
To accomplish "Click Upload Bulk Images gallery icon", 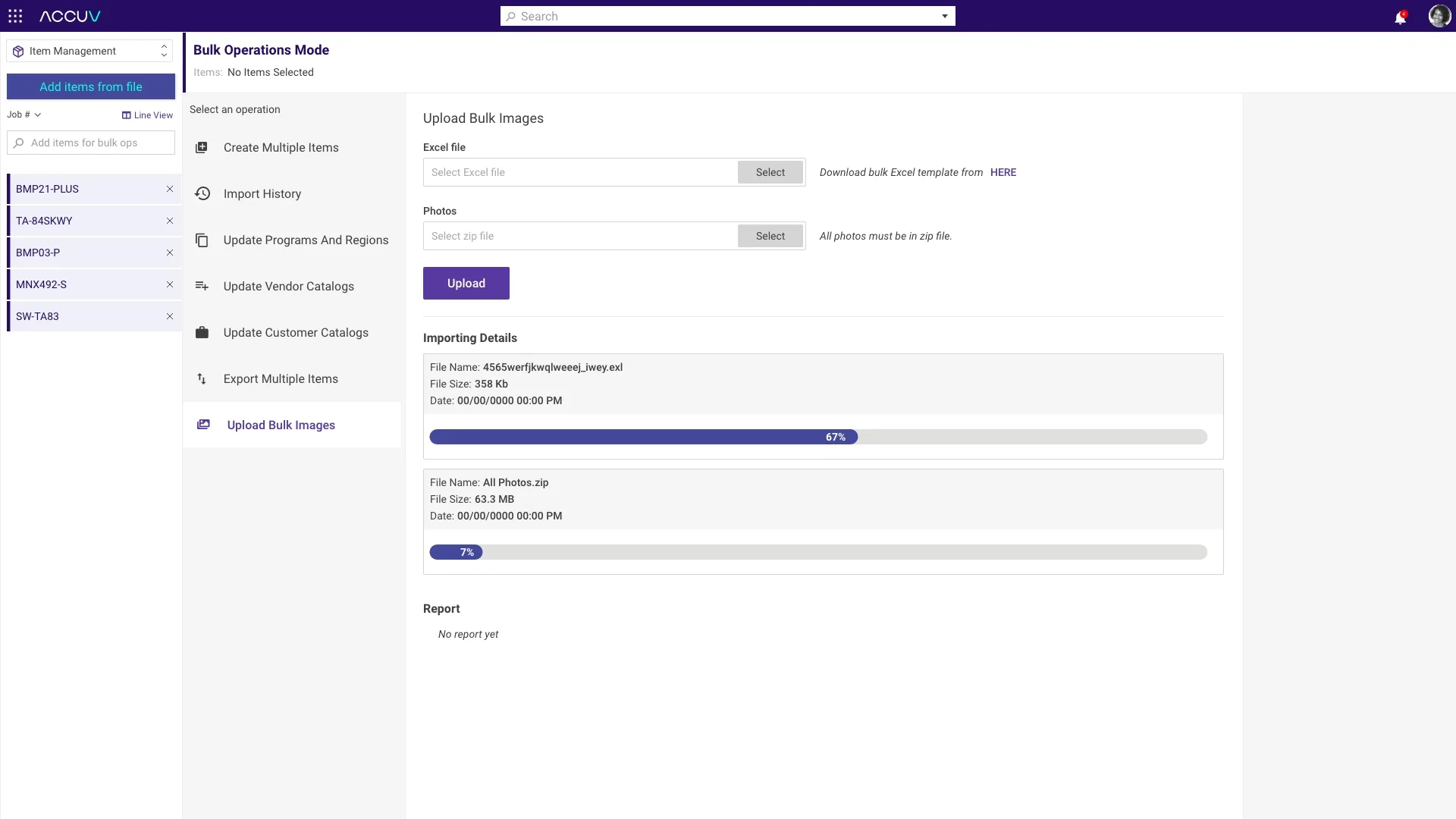I will coord(203,425).
